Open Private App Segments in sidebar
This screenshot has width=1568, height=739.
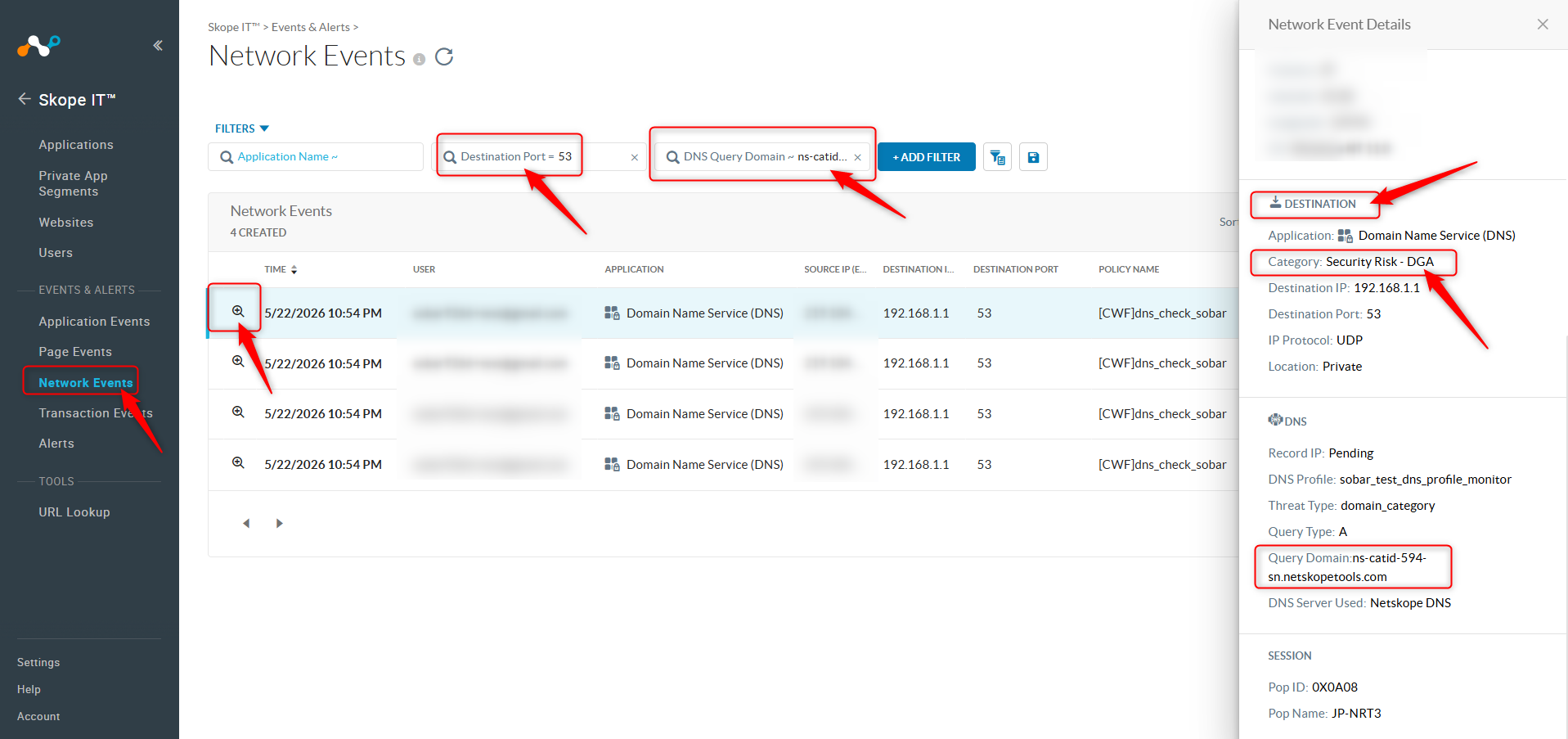point(73,183)
